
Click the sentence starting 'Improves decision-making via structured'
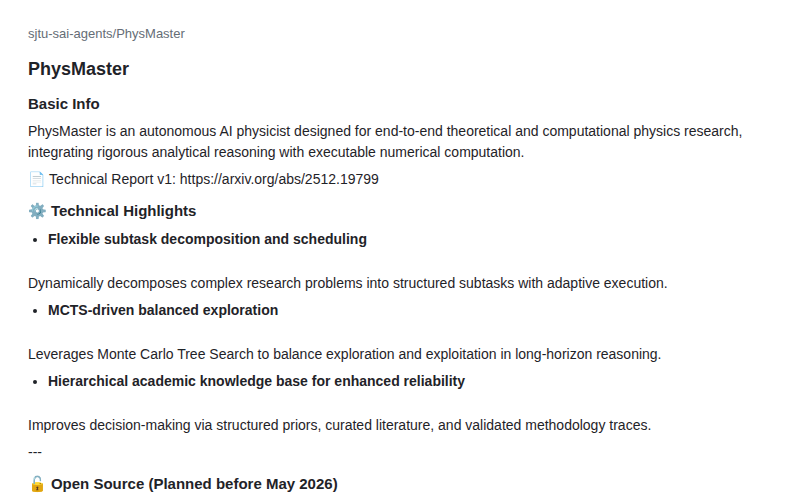(339, 425)
